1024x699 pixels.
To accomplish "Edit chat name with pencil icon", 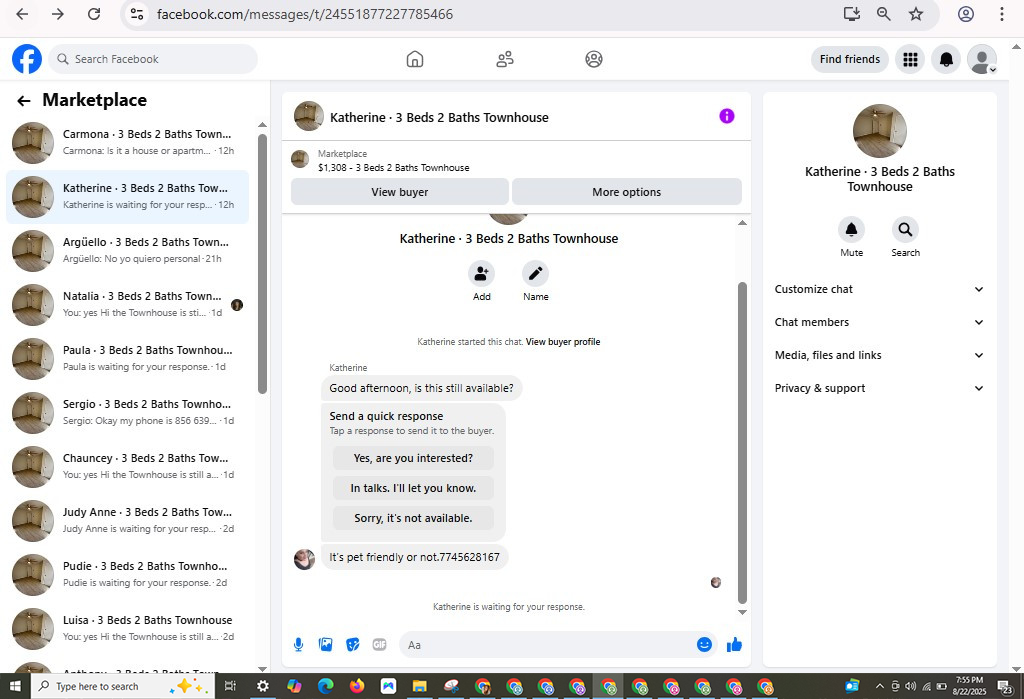I will 536,274.
